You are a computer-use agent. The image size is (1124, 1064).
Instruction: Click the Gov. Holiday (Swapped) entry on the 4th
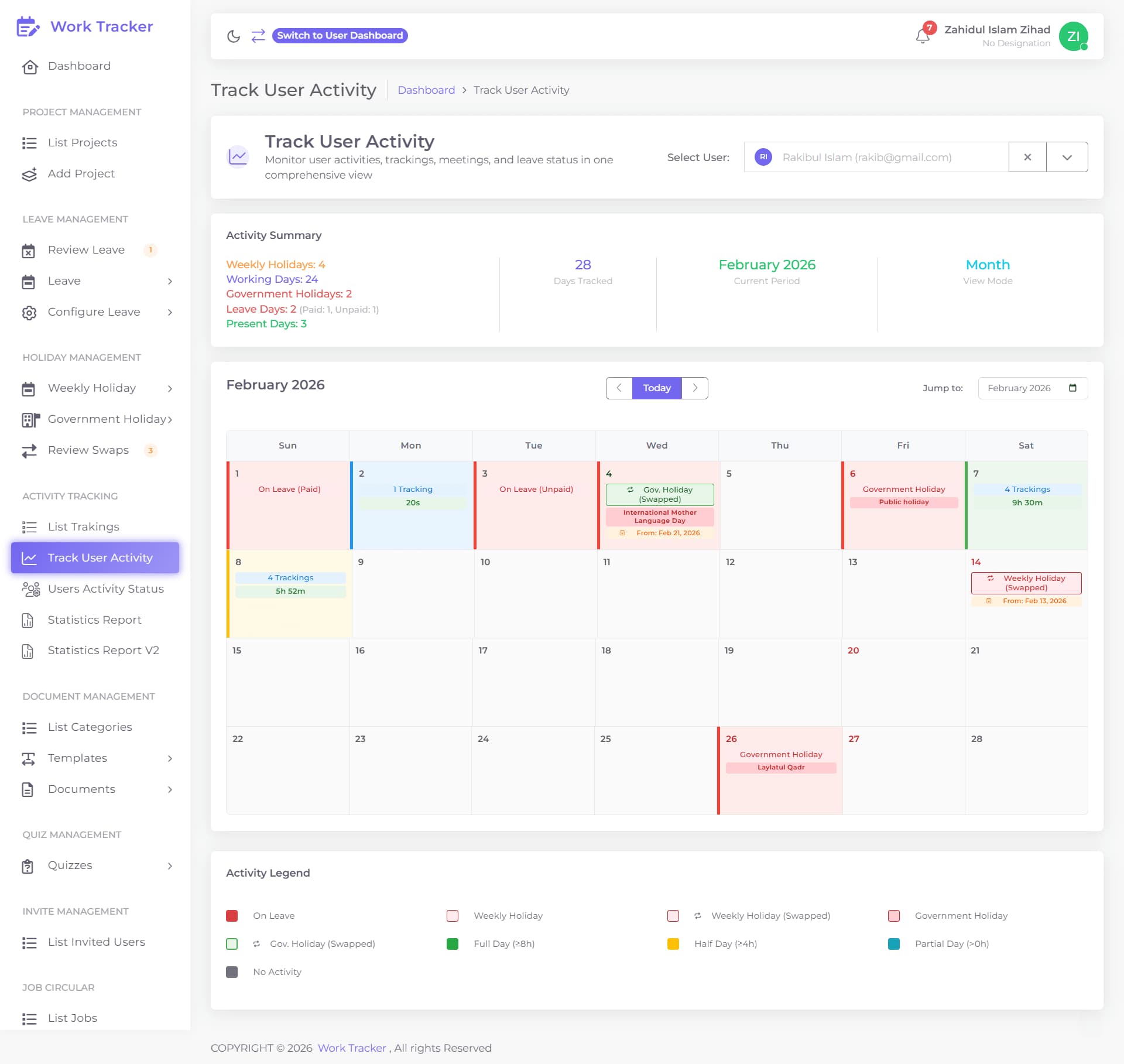pos(660,495)
